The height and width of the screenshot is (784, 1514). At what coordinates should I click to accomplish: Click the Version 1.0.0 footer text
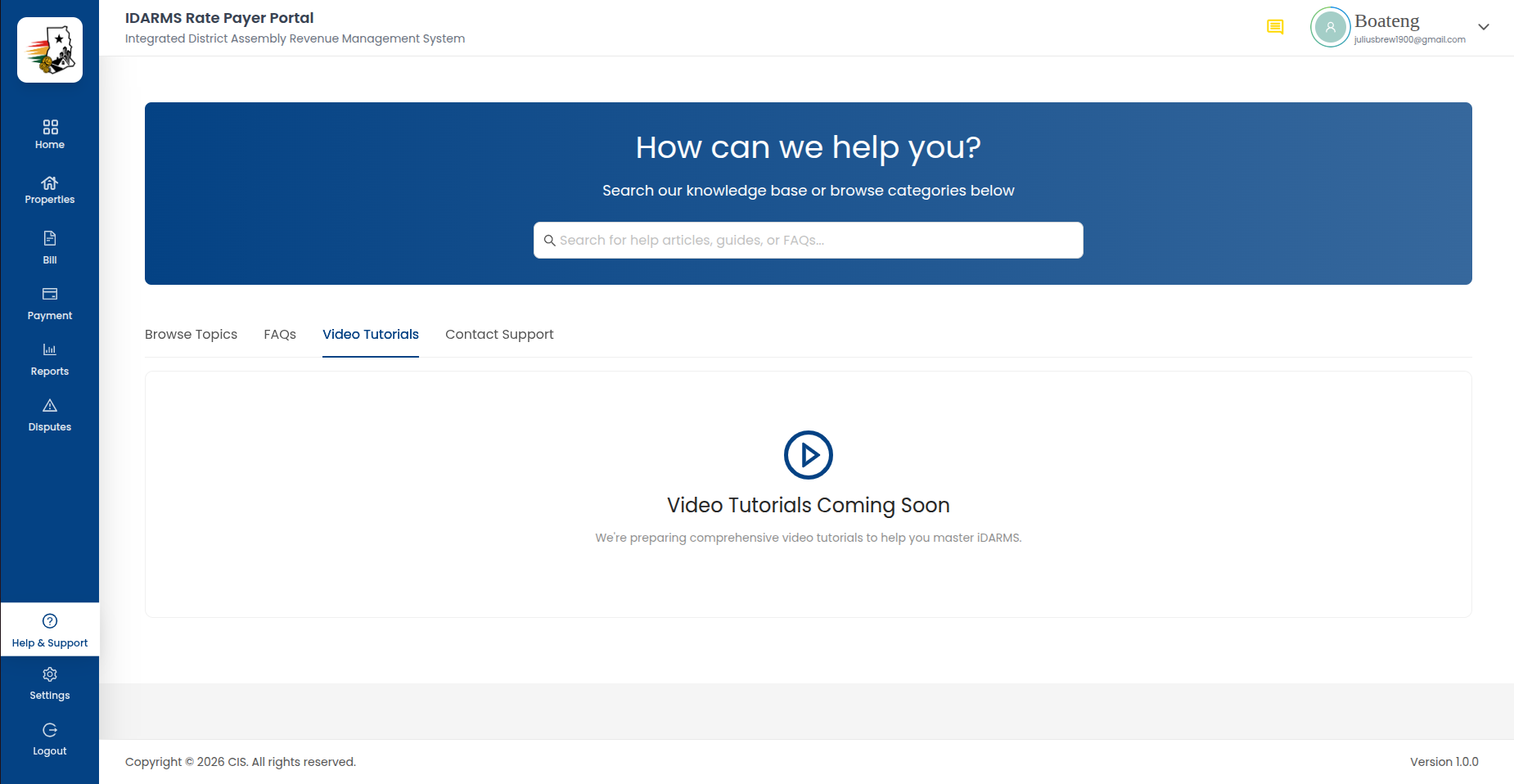pos(1444,762)
